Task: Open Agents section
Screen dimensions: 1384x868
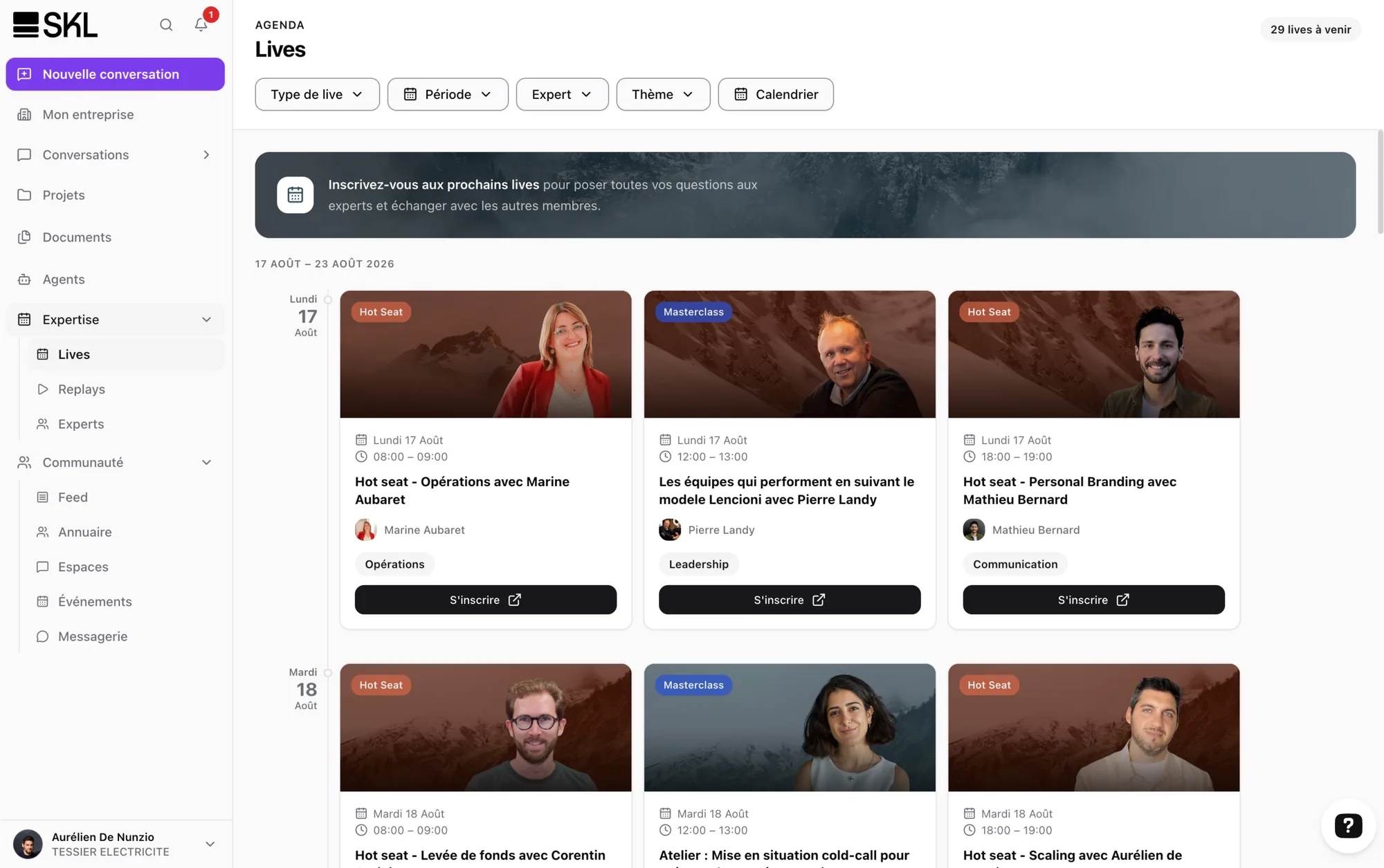Action: pyautogui.click(x=116, y=279)
